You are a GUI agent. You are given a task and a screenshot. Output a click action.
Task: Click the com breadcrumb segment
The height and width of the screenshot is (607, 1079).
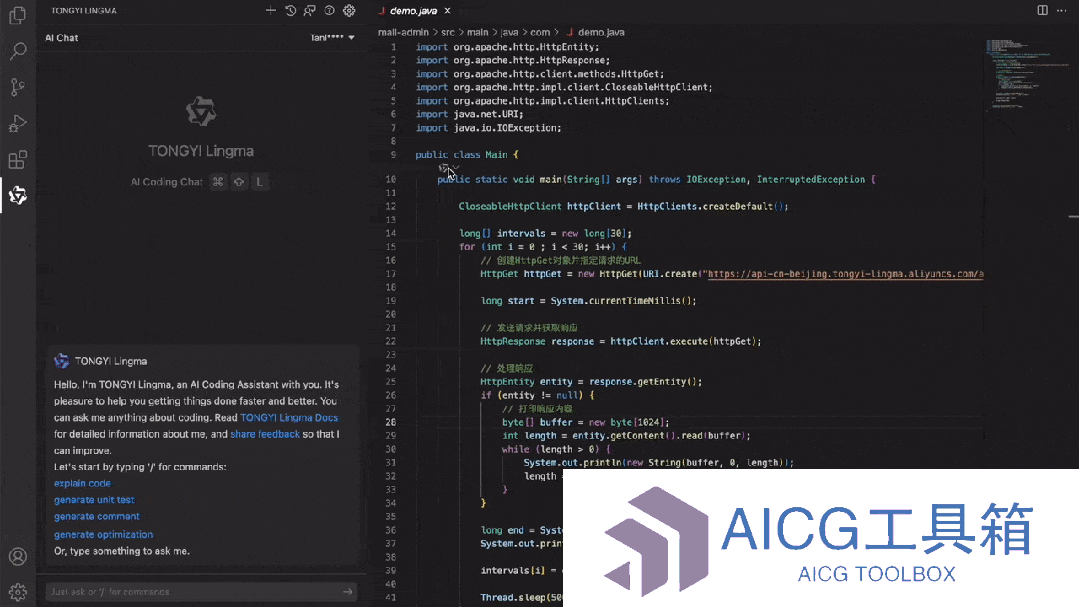click(x=540, y=32)
